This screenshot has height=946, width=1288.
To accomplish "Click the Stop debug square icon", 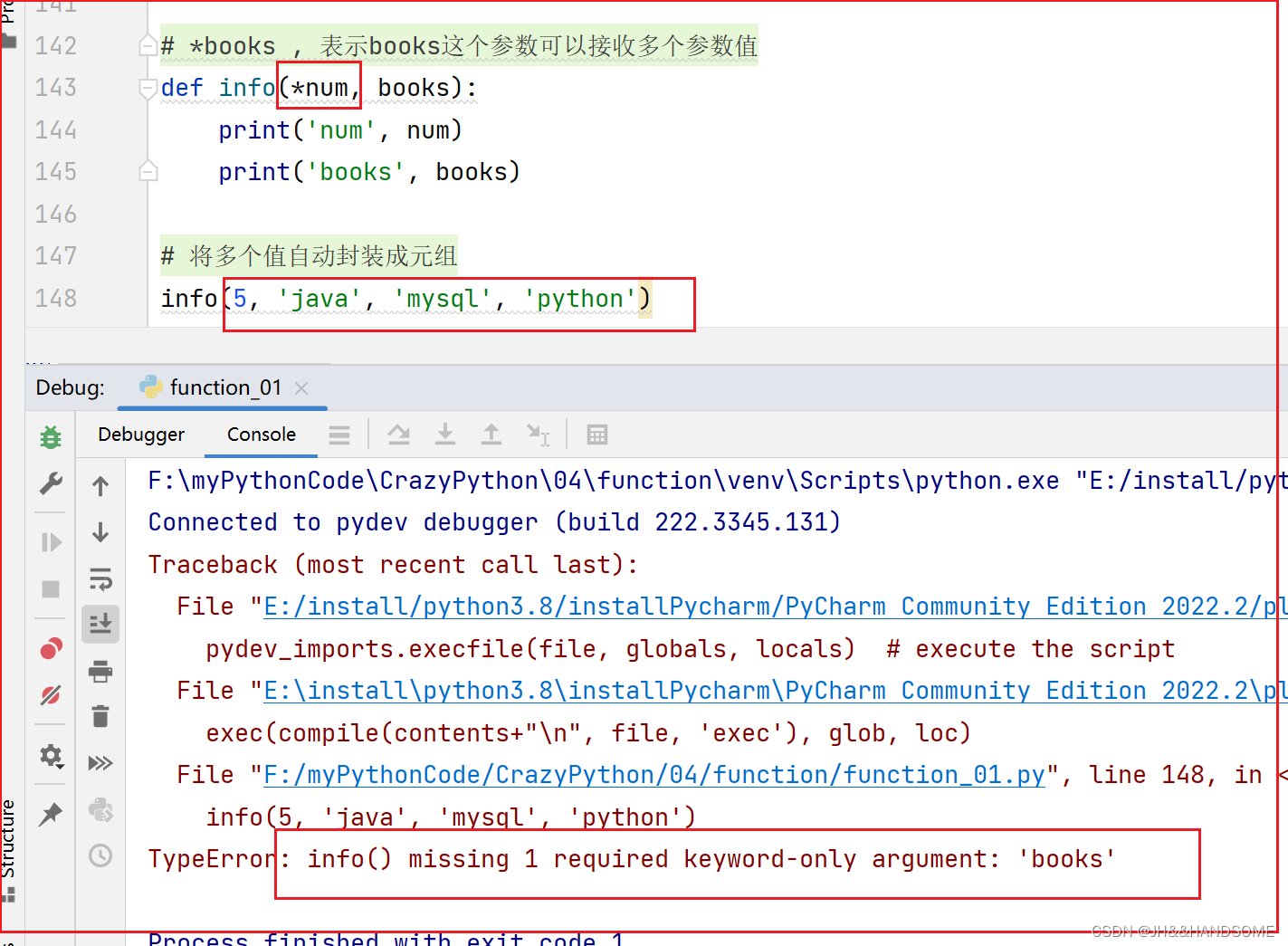I will [x=51, y=589].
